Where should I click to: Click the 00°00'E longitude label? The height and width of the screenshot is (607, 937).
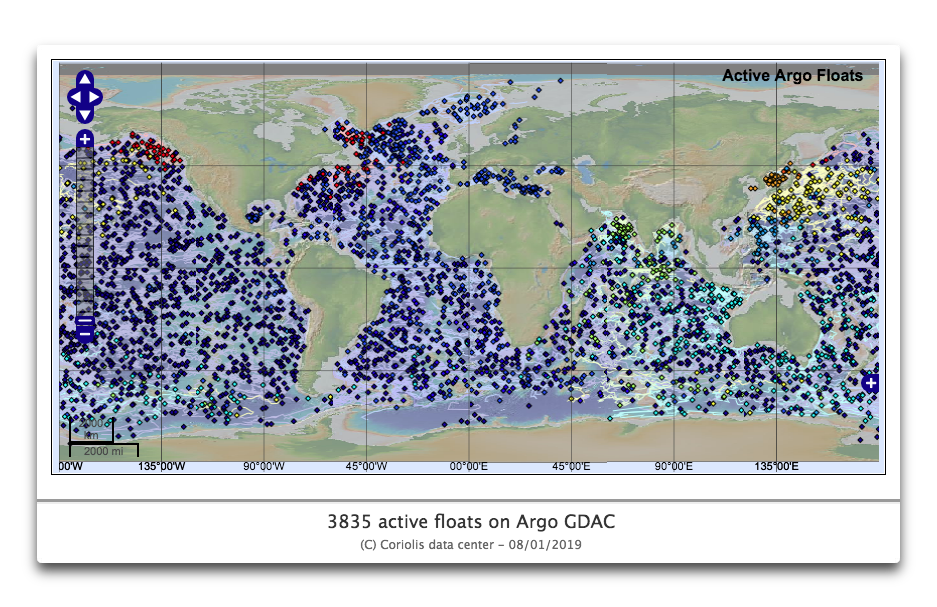[468, 467]
